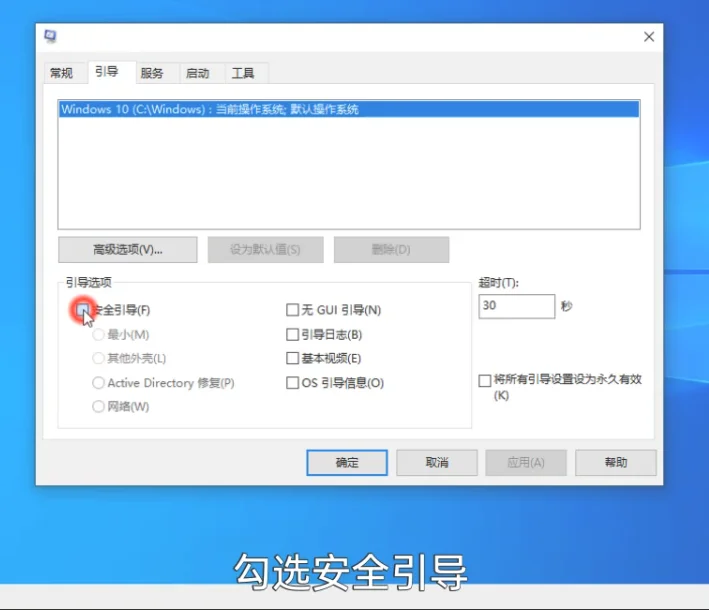
Task: Click the 超时(T) seconds input field
Action: pyautogui.click(x=516, y=306)
